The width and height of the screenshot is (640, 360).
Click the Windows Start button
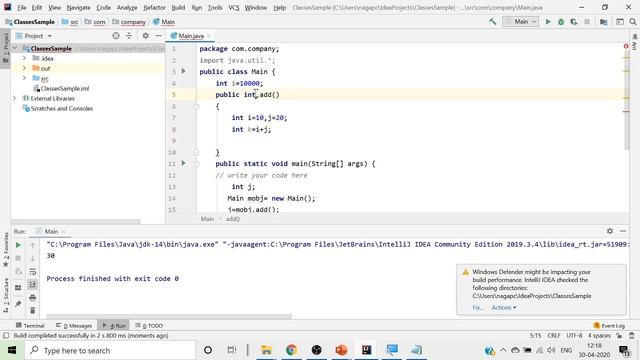12,350
